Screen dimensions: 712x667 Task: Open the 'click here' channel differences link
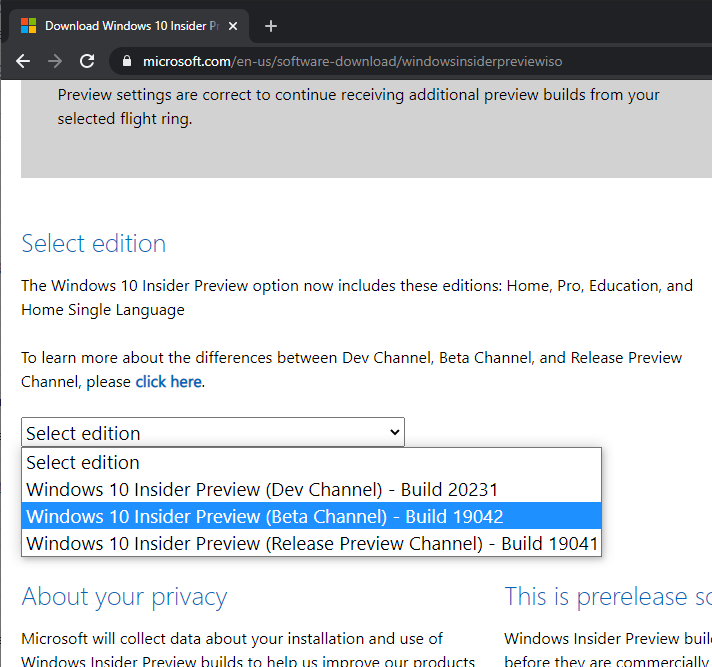[x=169, y=382]
